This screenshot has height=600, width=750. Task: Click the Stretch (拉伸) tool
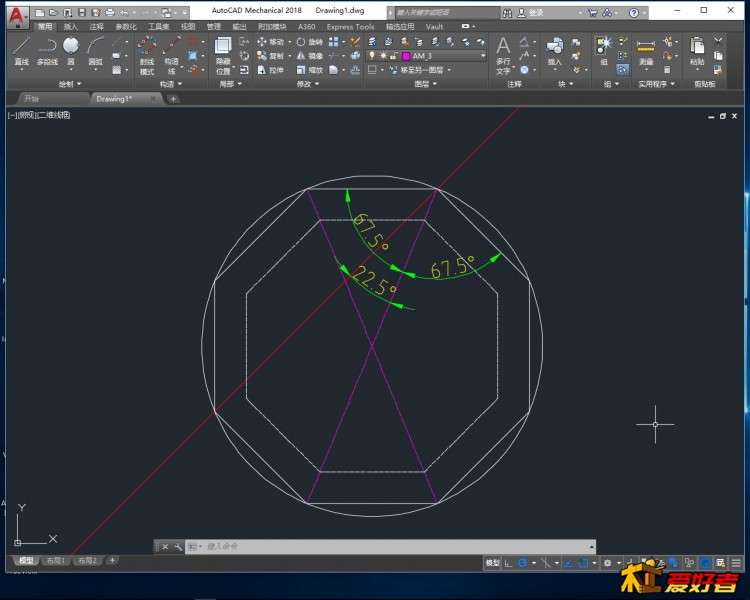coord(271,70)
